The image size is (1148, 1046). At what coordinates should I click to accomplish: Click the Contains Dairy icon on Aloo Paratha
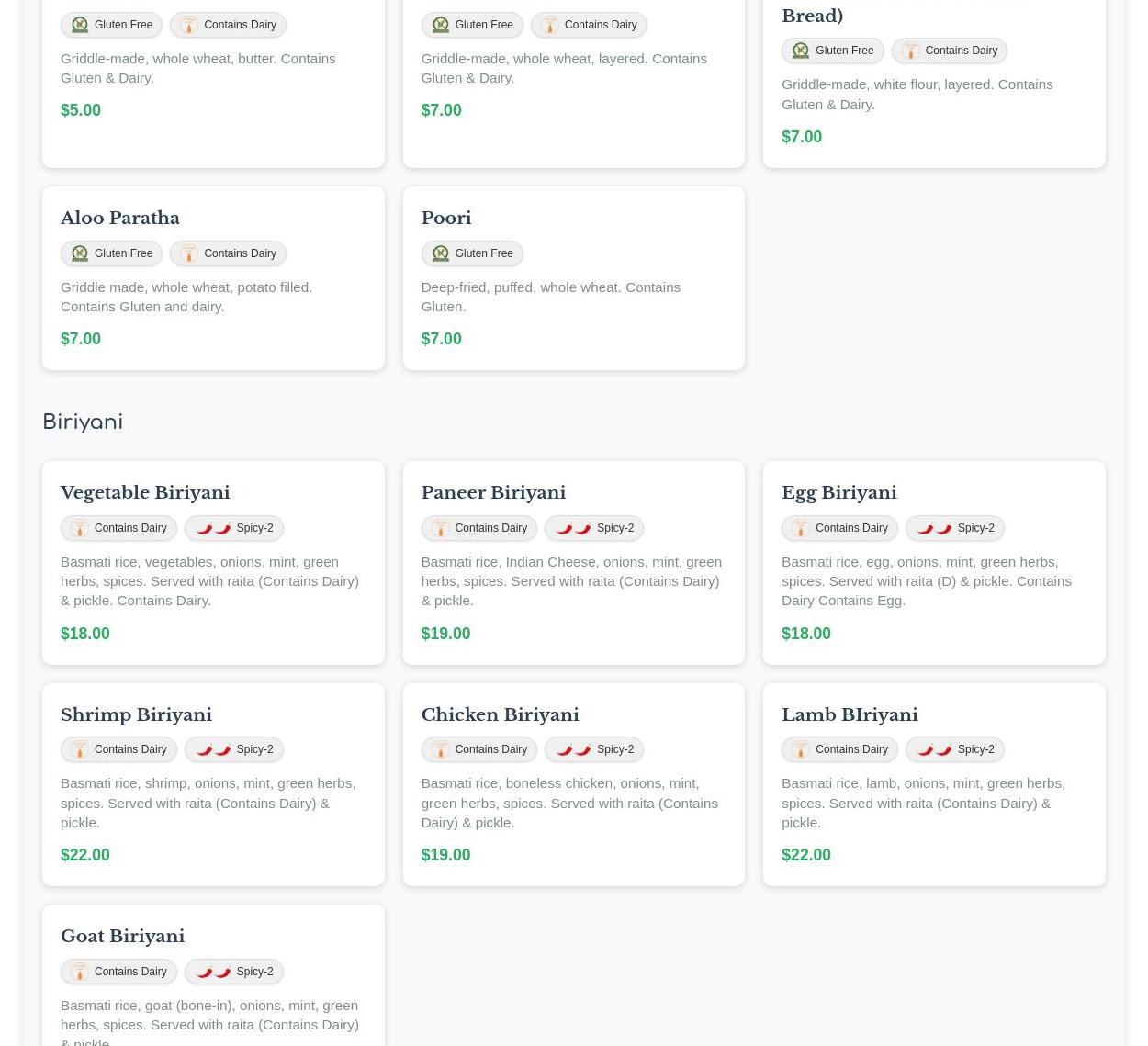(x=189, y=253)
